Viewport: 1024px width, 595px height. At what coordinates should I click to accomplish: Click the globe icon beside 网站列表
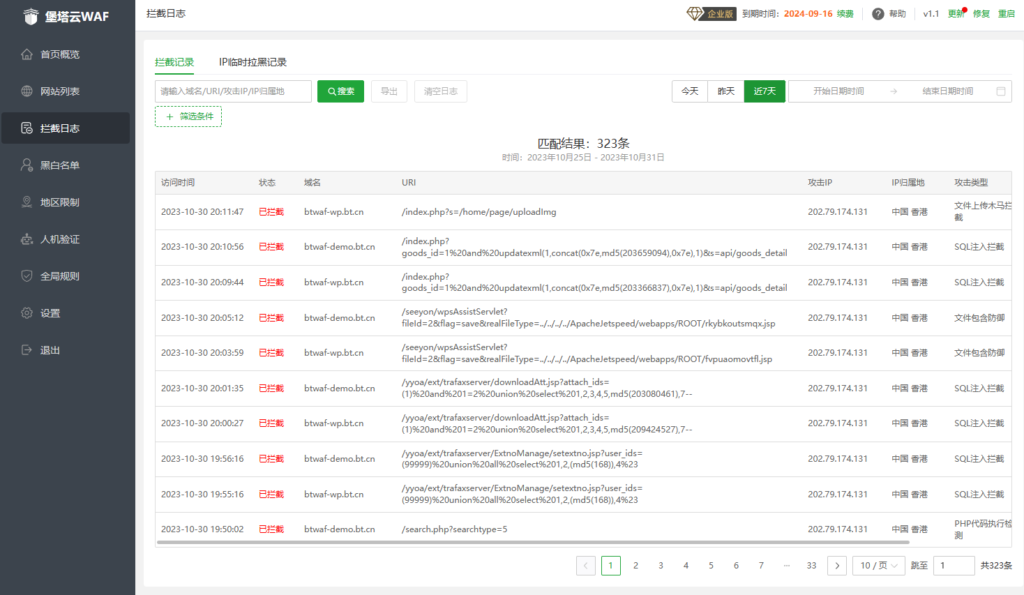pos(27,91)
